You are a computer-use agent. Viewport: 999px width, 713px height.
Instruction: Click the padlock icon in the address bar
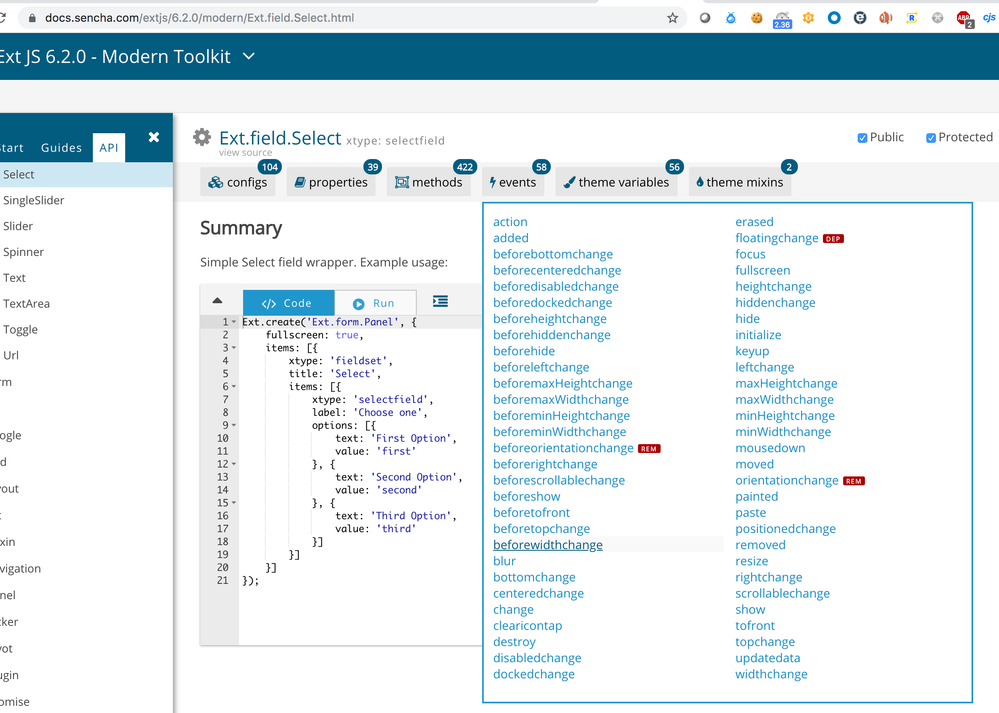35,17
